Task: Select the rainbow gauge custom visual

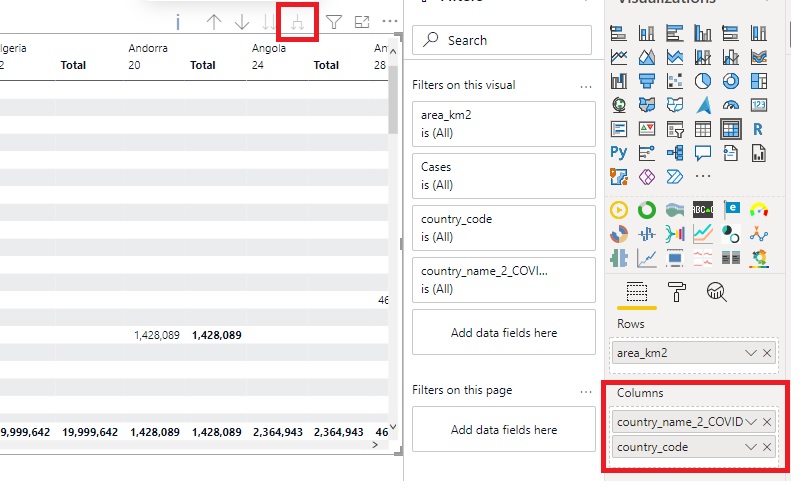Action: click(x=759, y=210)
